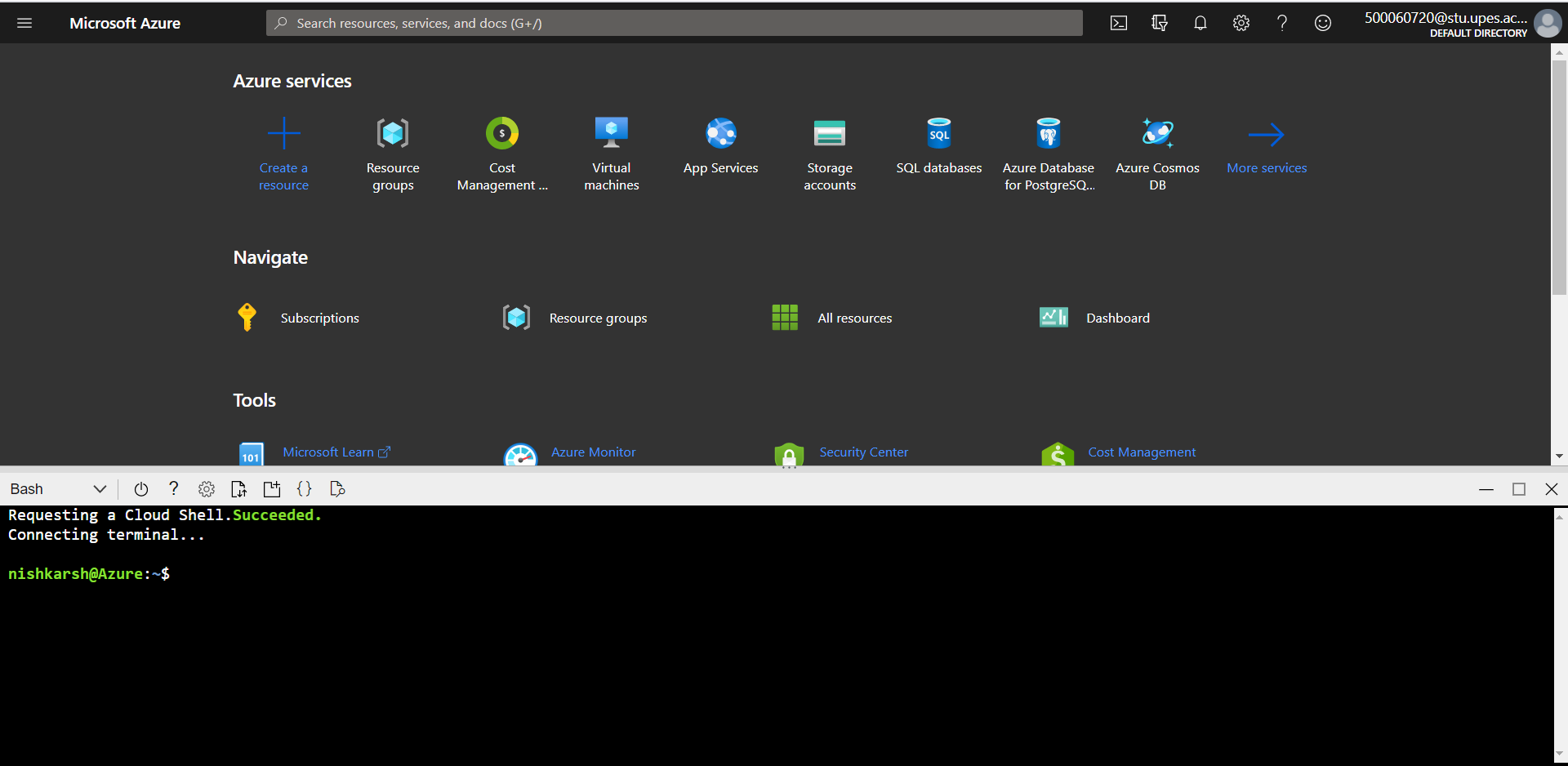Click the Cloud Shell terminal scrollbar
This screenshot has width=1568, height=766.
pos(1560,635)
